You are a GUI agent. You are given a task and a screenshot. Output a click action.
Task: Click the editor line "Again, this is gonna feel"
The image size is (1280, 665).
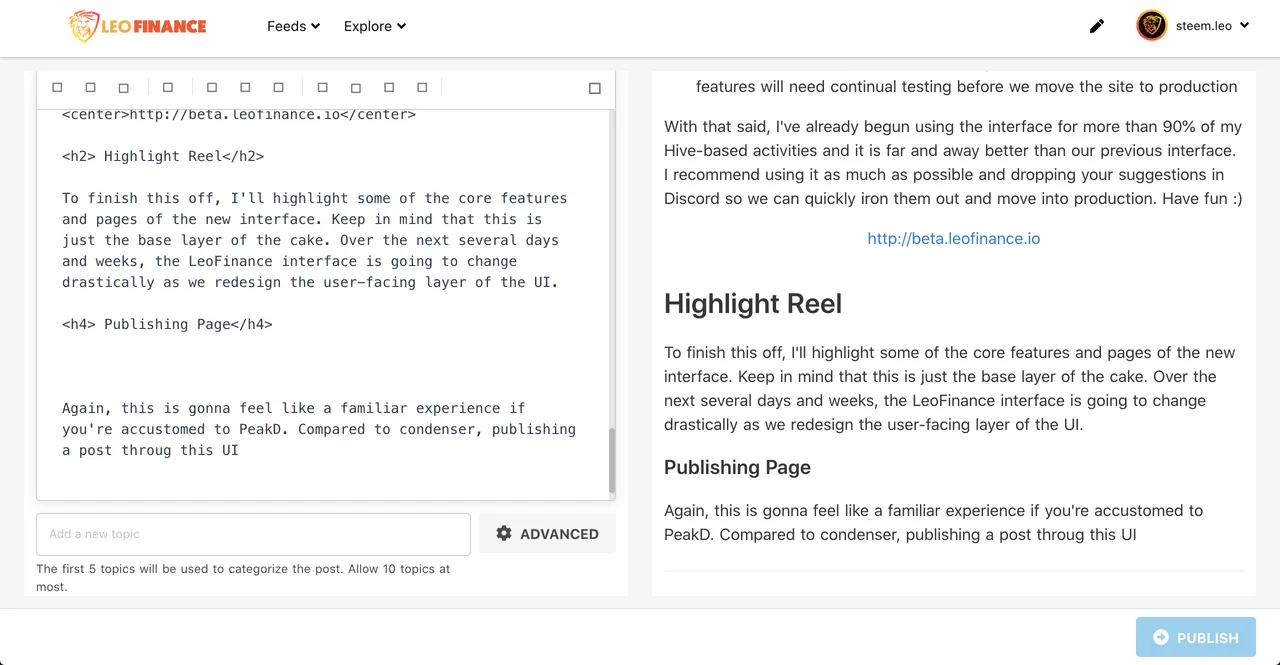[293, 408]
